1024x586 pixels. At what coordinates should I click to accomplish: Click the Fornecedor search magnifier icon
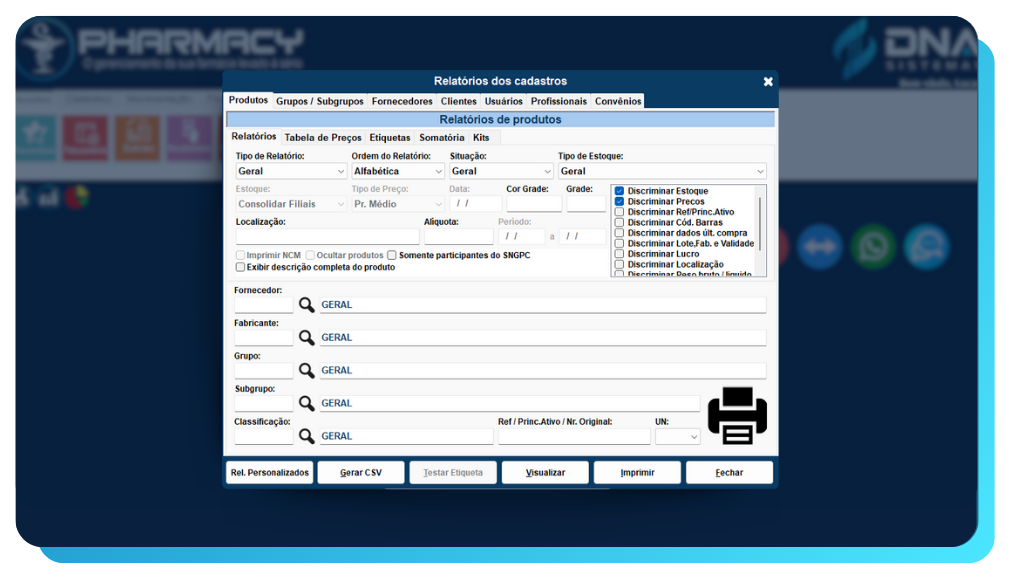point(306,304)
